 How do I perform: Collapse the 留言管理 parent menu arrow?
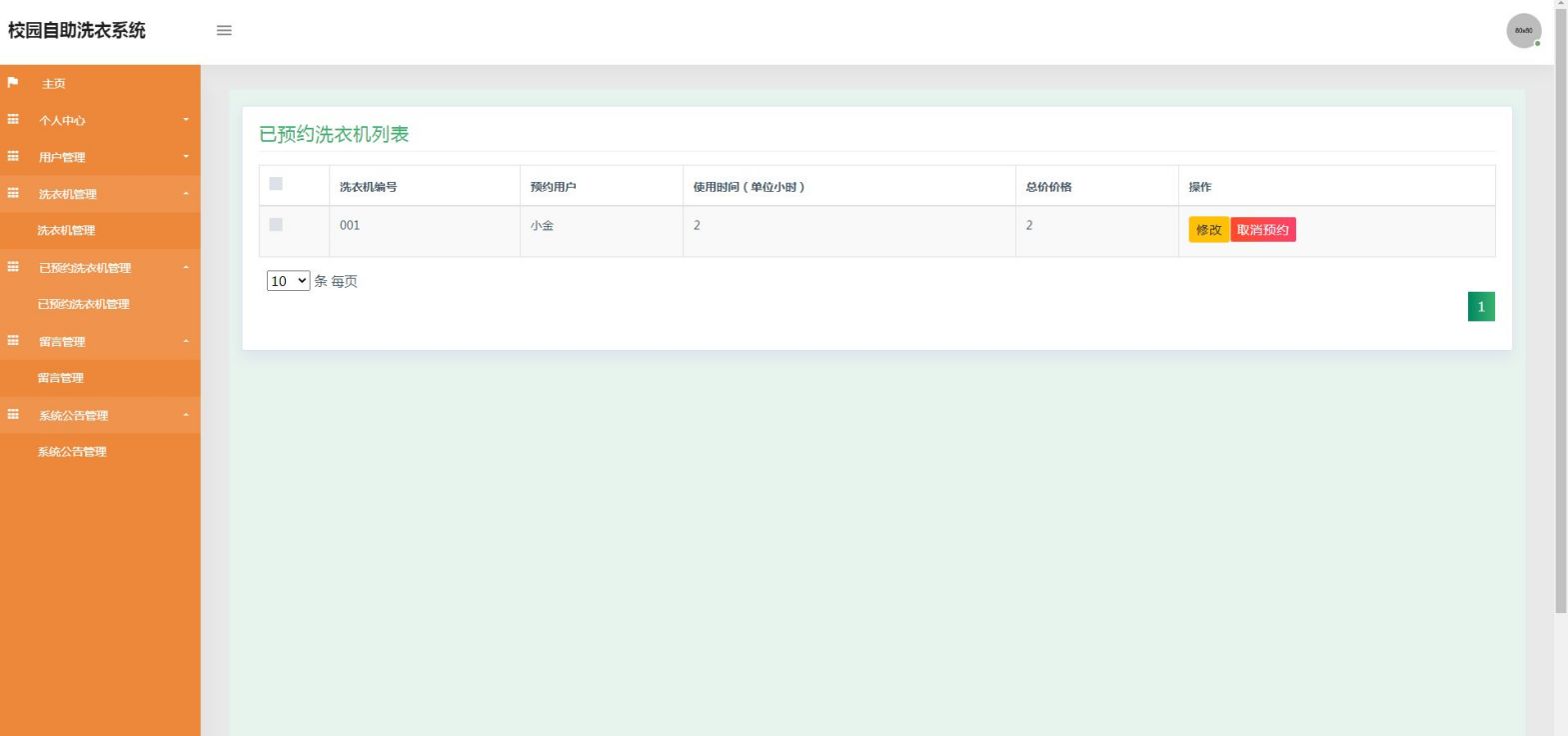[x=186, y=342]
